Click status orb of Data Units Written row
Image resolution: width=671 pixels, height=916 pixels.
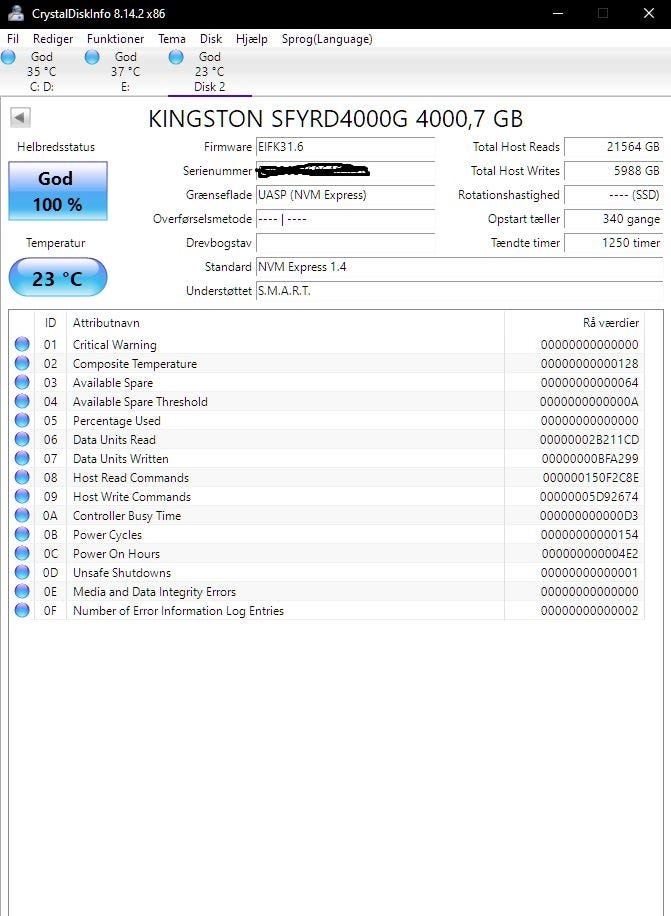(22, 458)
